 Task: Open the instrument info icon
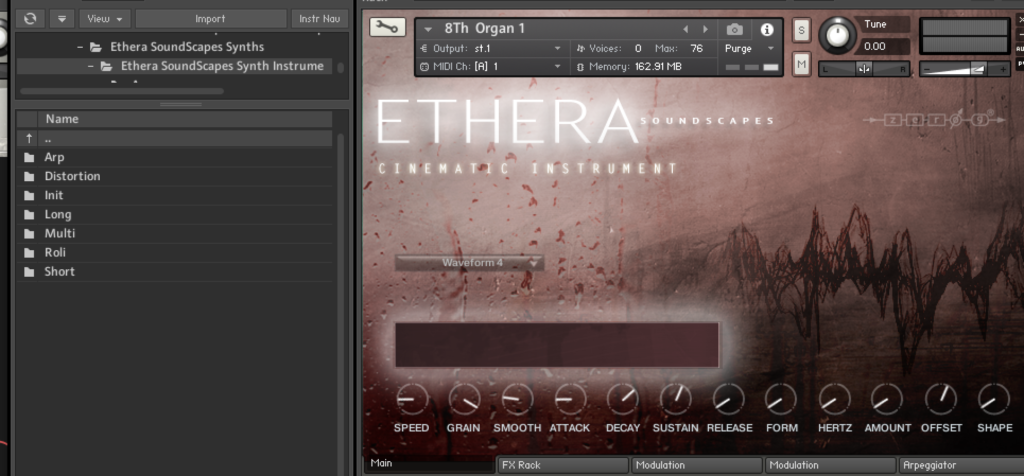pyautogui.click(x=767, y=29)
